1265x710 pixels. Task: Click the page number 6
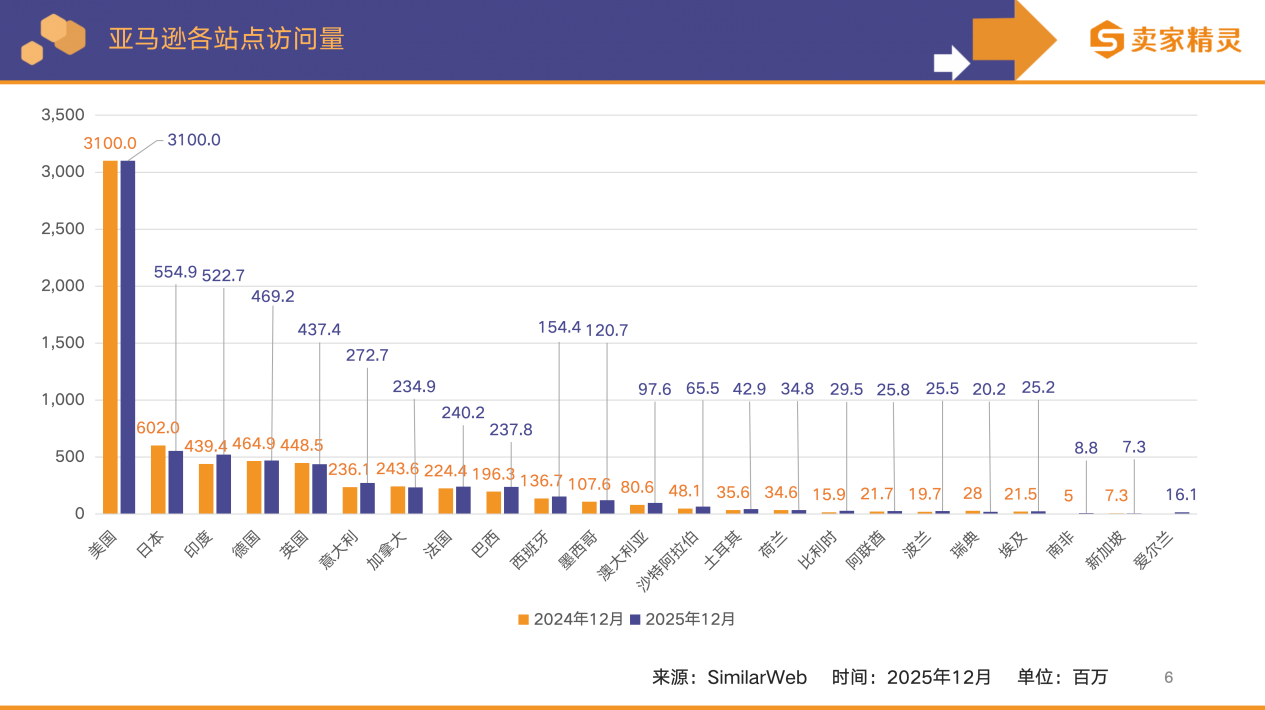point(1167,677)
